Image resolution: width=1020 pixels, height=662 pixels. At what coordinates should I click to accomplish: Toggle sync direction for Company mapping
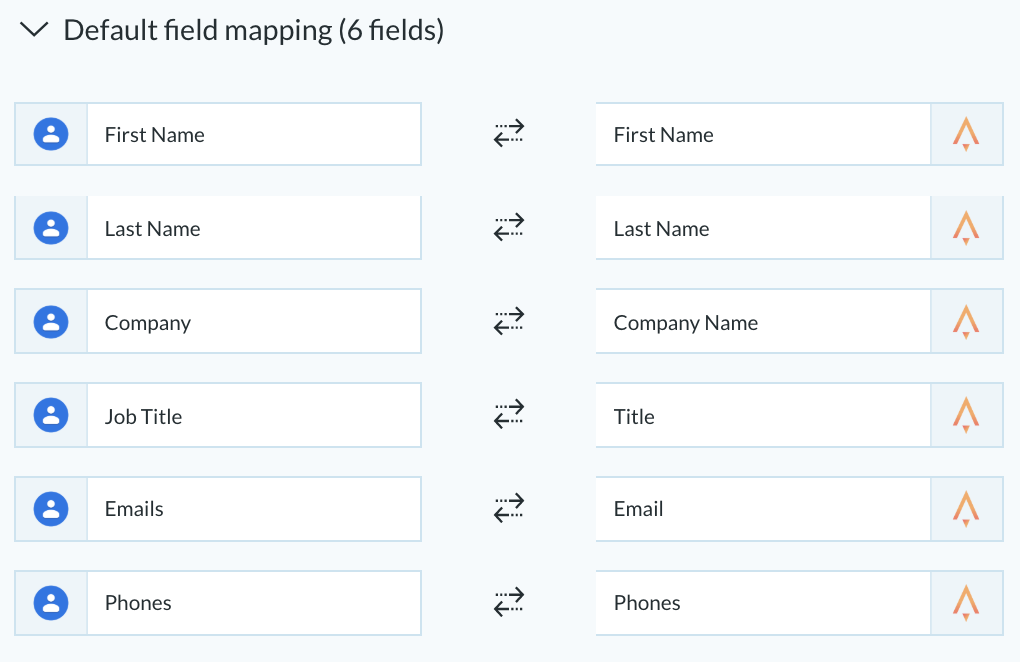(509, 321)
